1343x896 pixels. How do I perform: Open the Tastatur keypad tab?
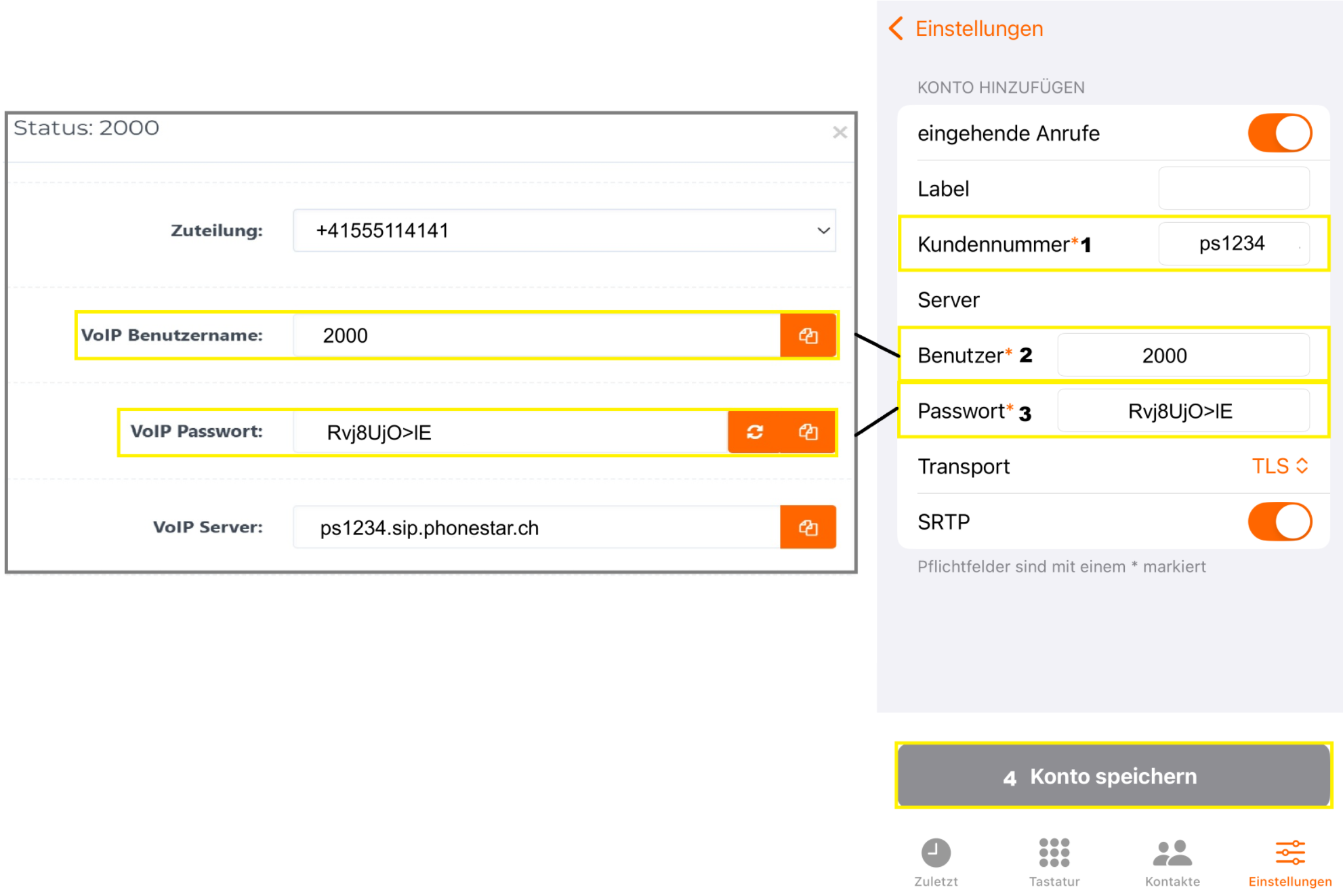click(x=1054, y=861)
